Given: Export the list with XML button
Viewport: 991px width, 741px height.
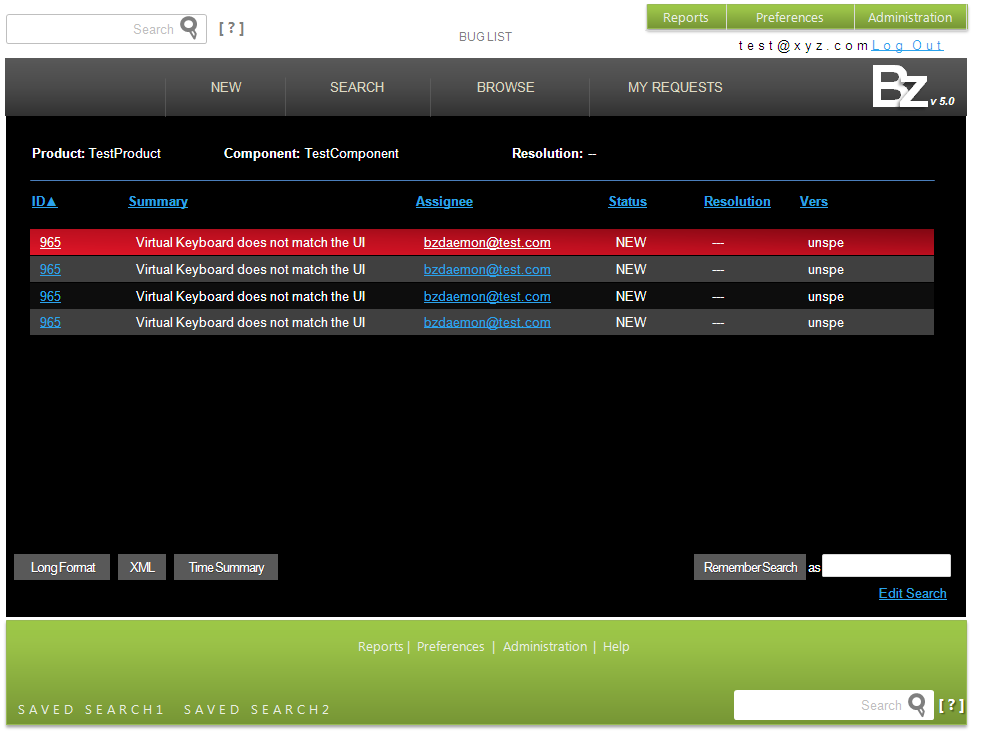Looking at the screenshot, I should coord(142,567).
